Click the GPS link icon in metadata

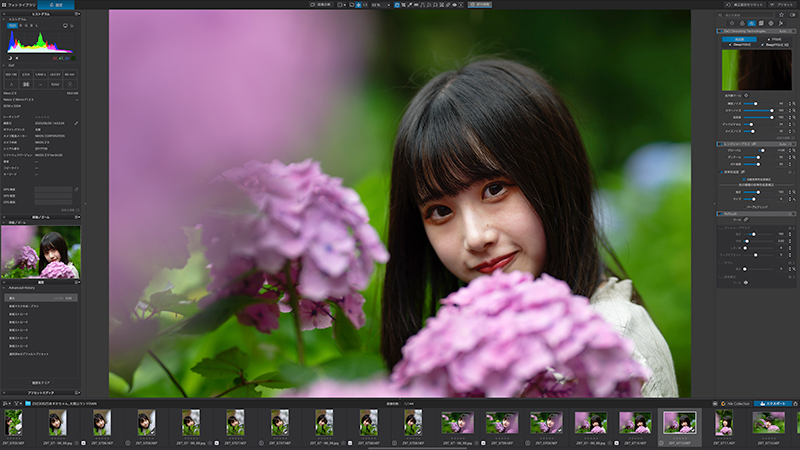coord(76,189)
